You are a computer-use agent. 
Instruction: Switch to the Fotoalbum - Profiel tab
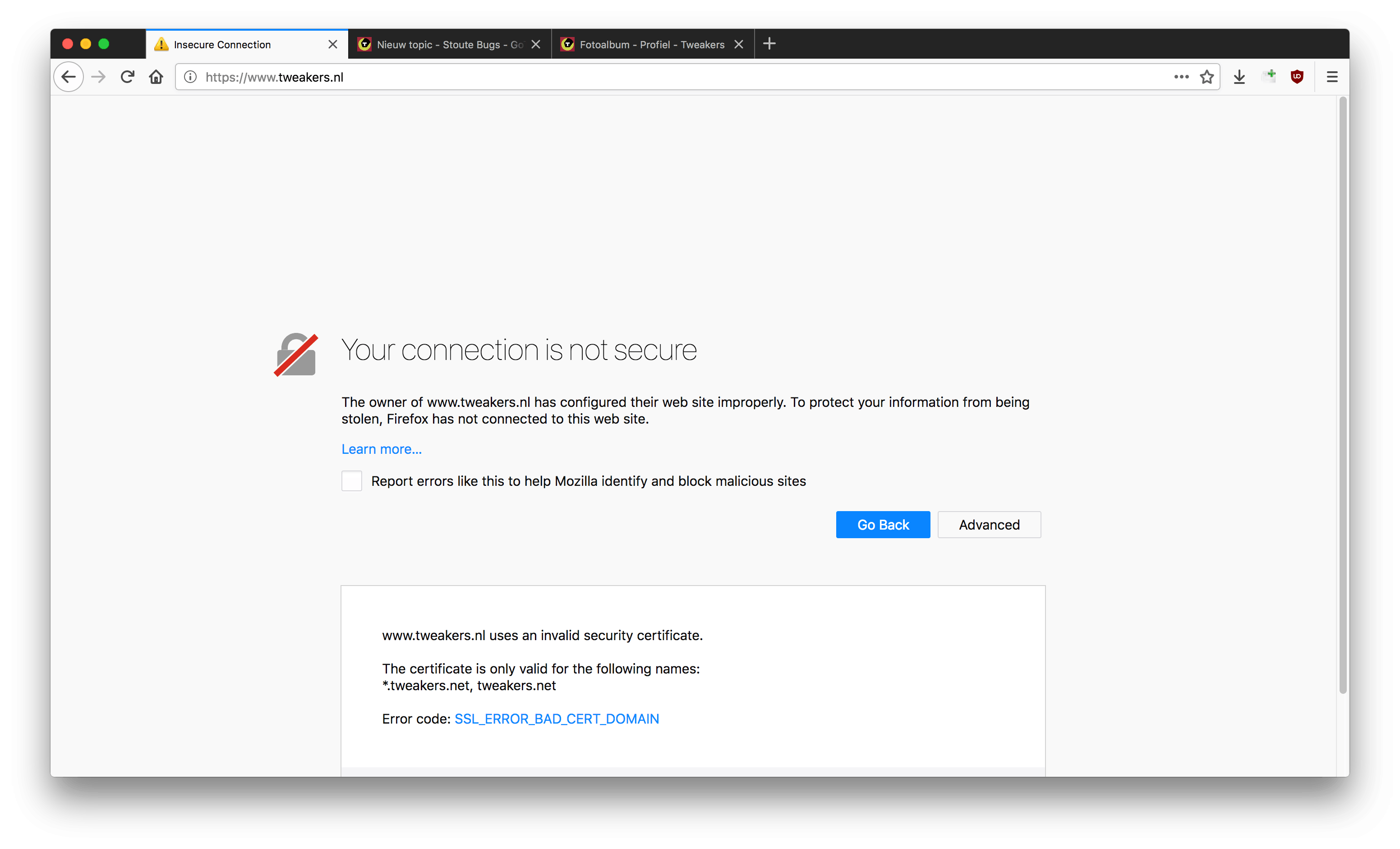(646, 44)
